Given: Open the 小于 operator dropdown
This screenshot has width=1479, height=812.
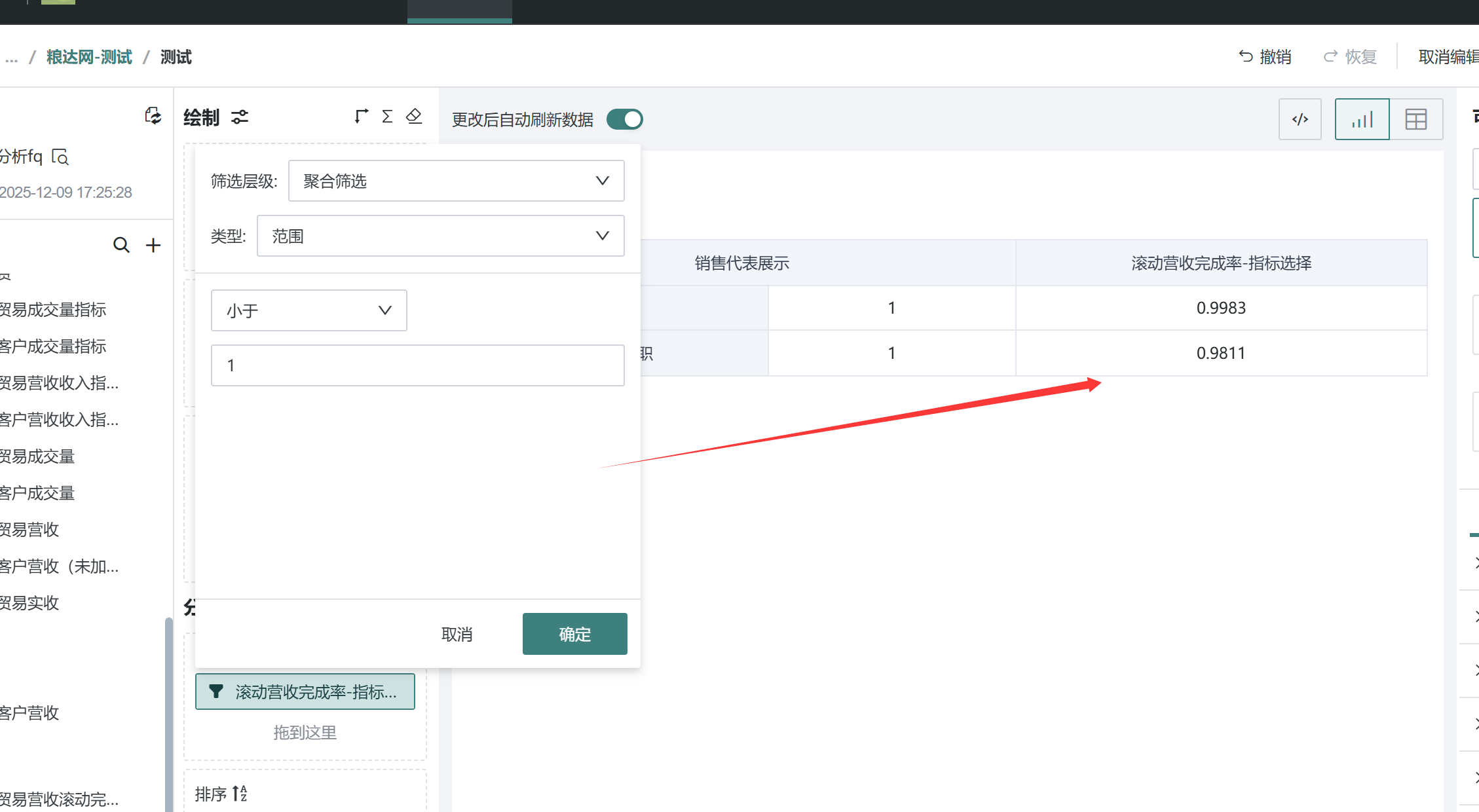Looking at the screenshot, I should (309, 310).
